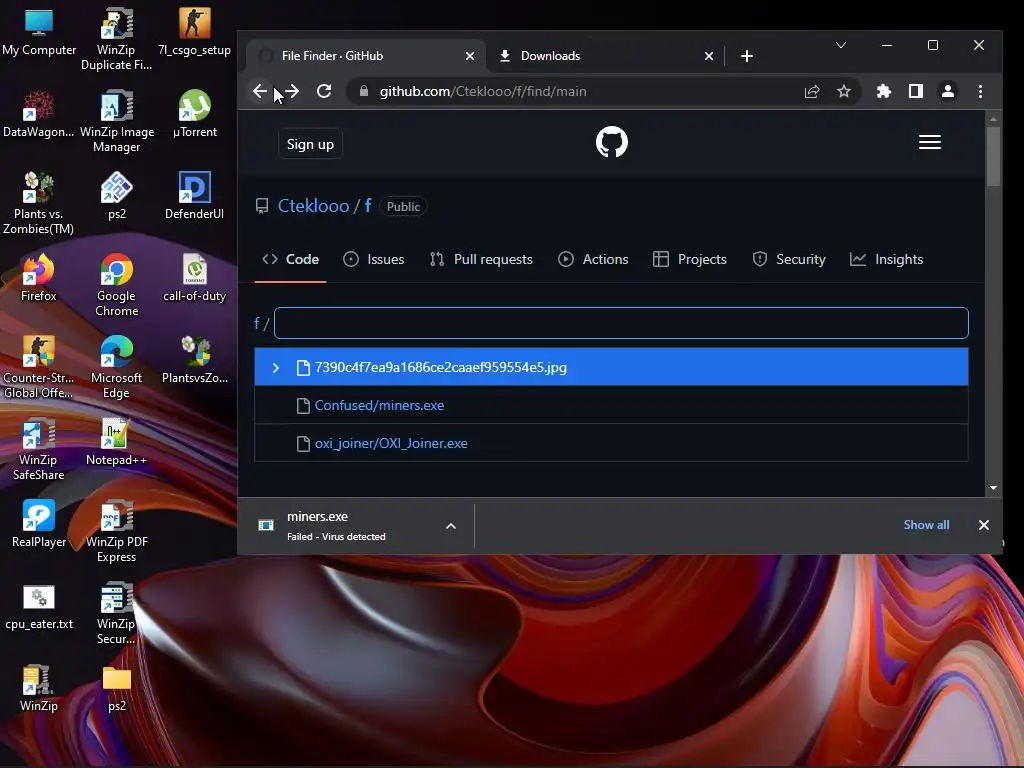Bookmark this page with the star icon
1024x768 pixels.
pyautogui.click(x=844, y=91)
